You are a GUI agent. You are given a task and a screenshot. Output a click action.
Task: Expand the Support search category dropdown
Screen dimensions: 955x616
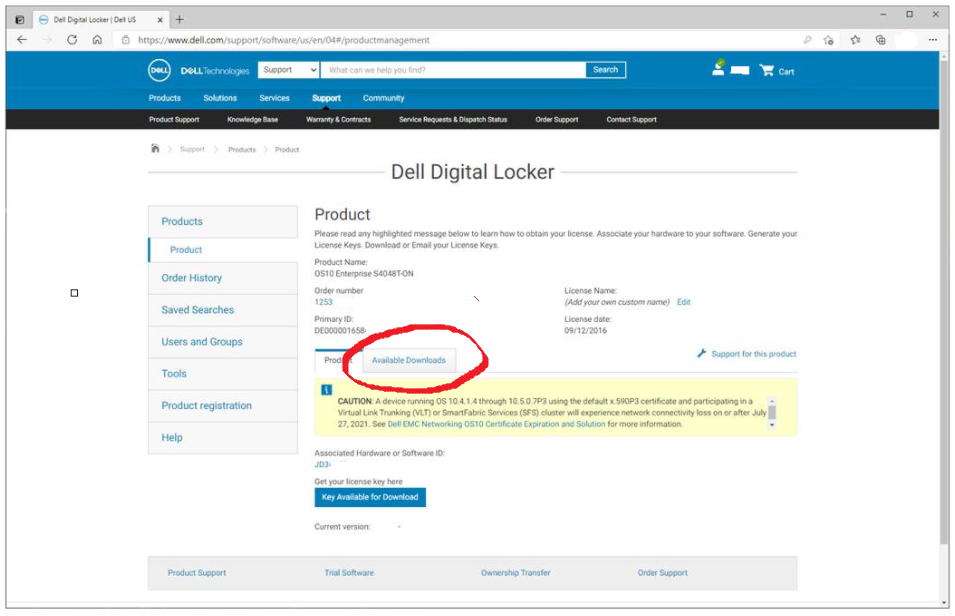tap(288, 69)
